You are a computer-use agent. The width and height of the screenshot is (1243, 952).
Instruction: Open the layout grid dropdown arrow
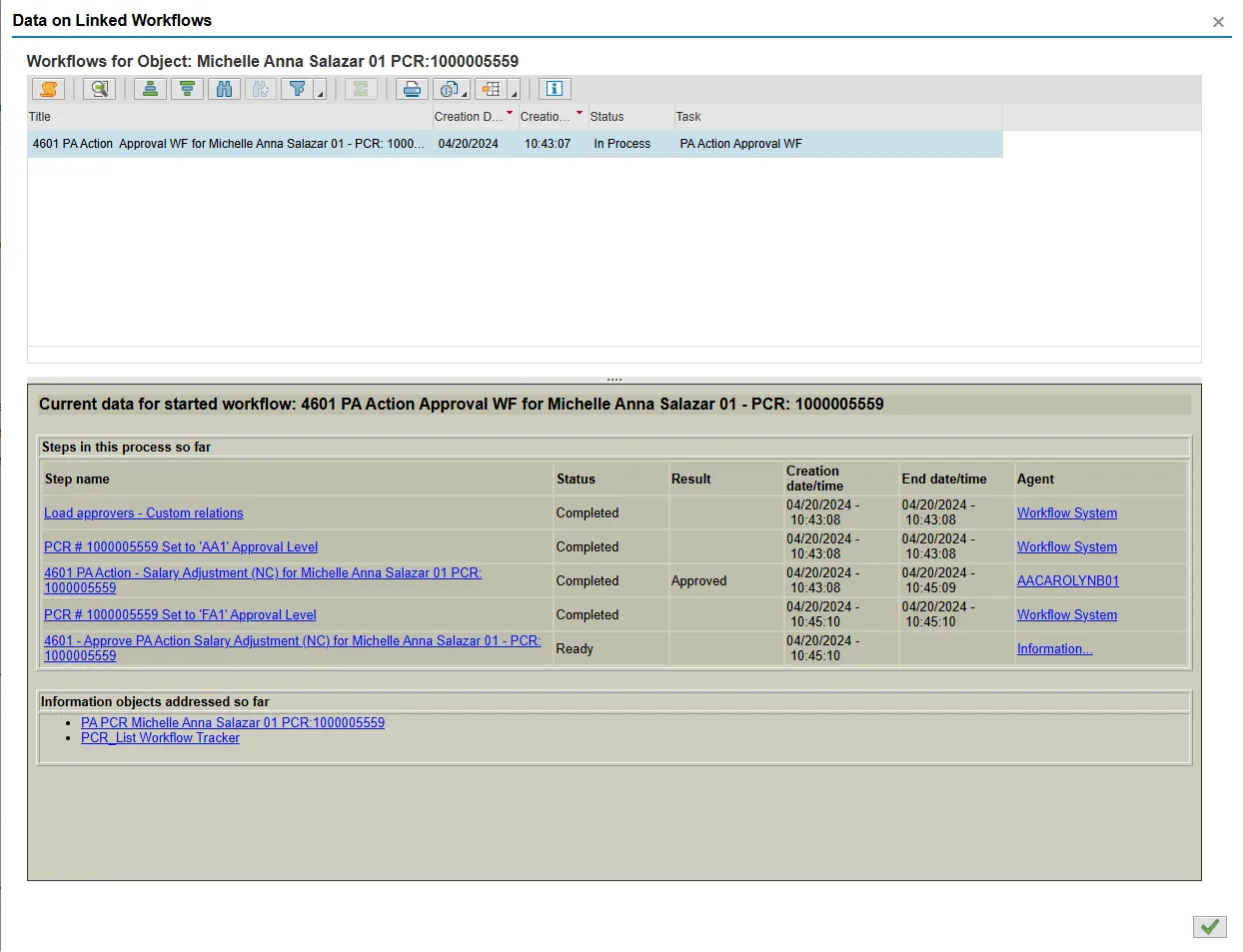click(515, 94)
